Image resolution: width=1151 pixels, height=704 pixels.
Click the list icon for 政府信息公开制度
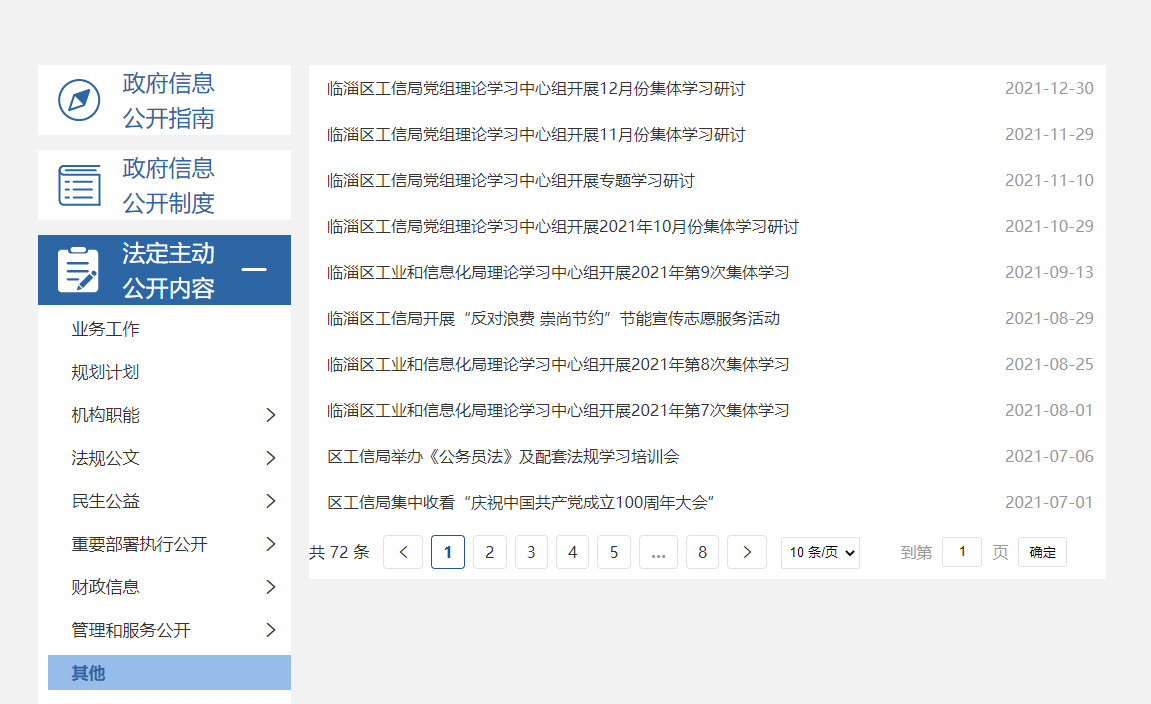(x=79, y=186)
